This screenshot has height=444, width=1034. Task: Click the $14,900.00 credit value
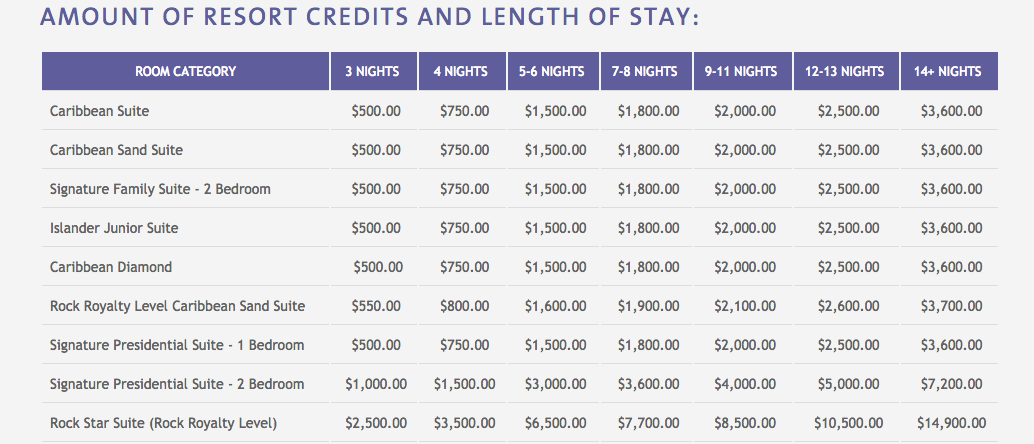[952, 423]
